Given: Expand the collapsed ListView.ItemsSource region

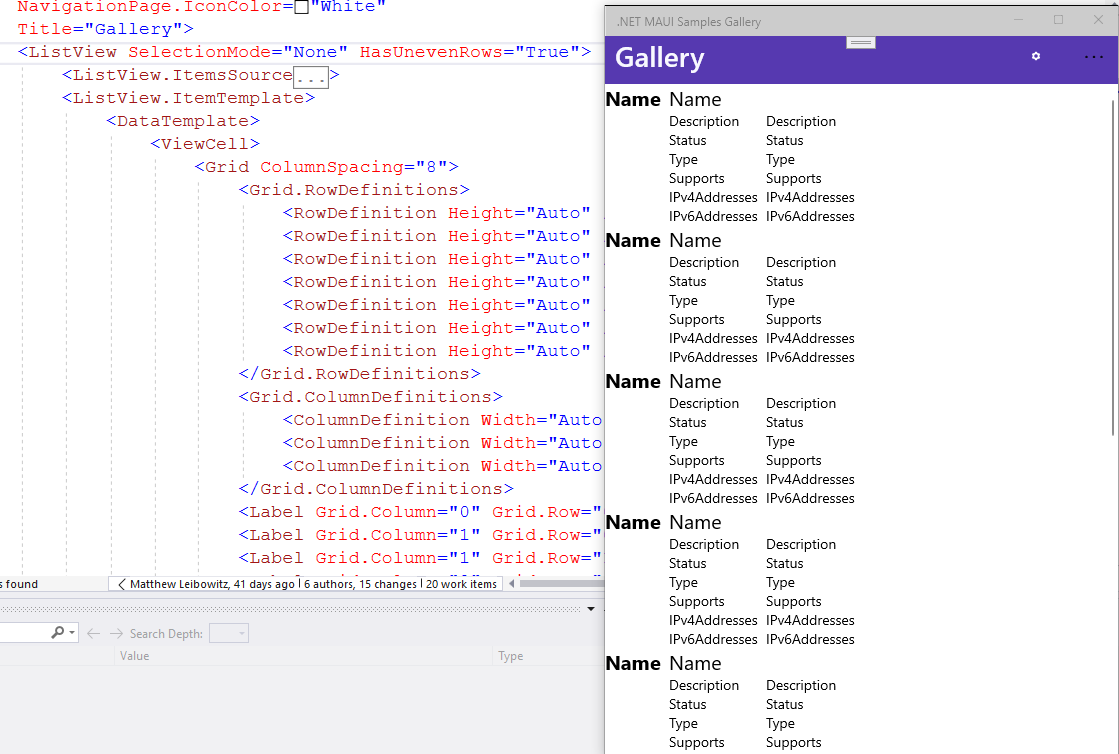Looking at the screenshot, I should point(309,75).
